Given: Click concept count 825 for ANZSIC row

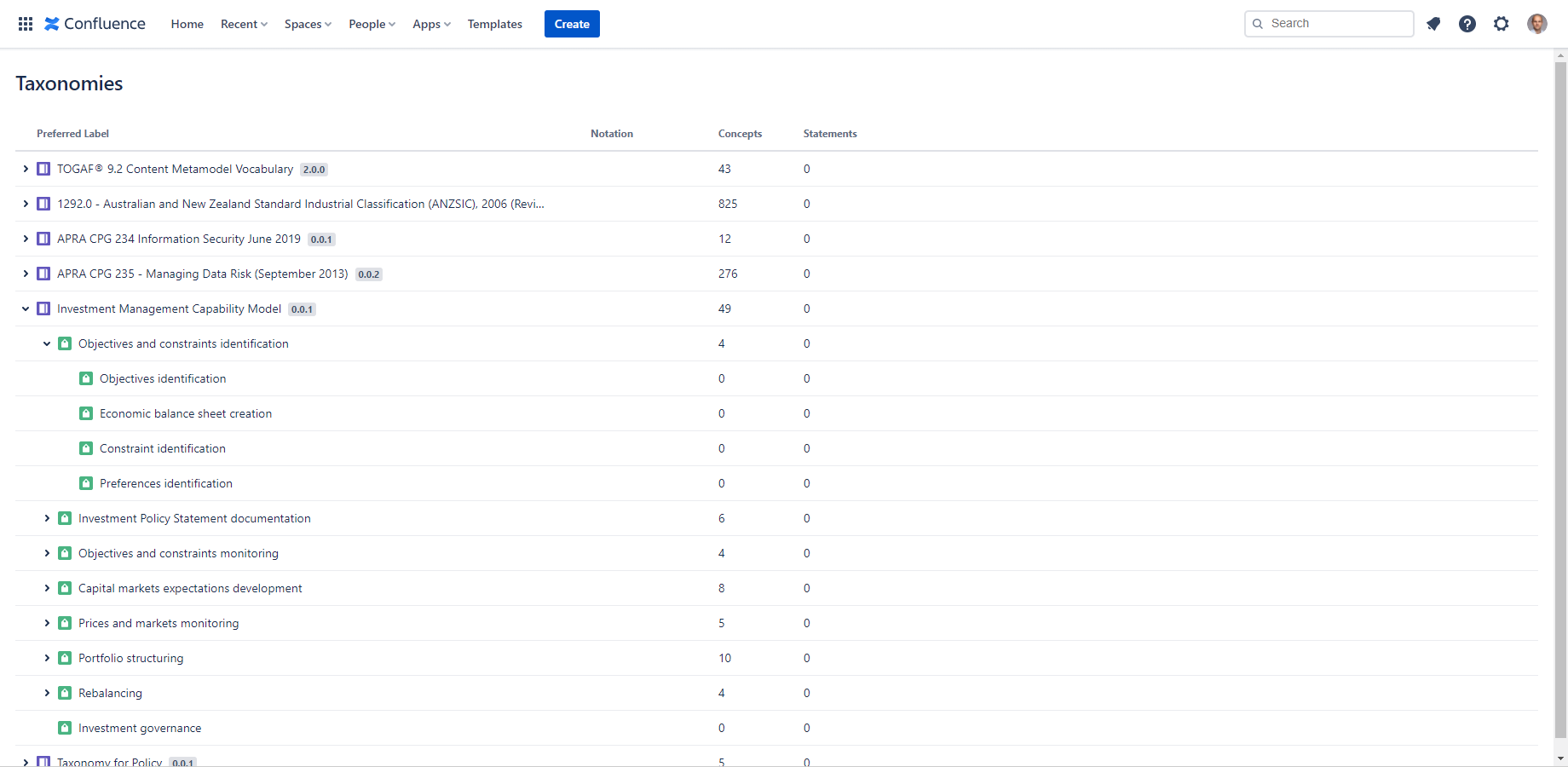Looking at the screenshot, I should (728, 204).
